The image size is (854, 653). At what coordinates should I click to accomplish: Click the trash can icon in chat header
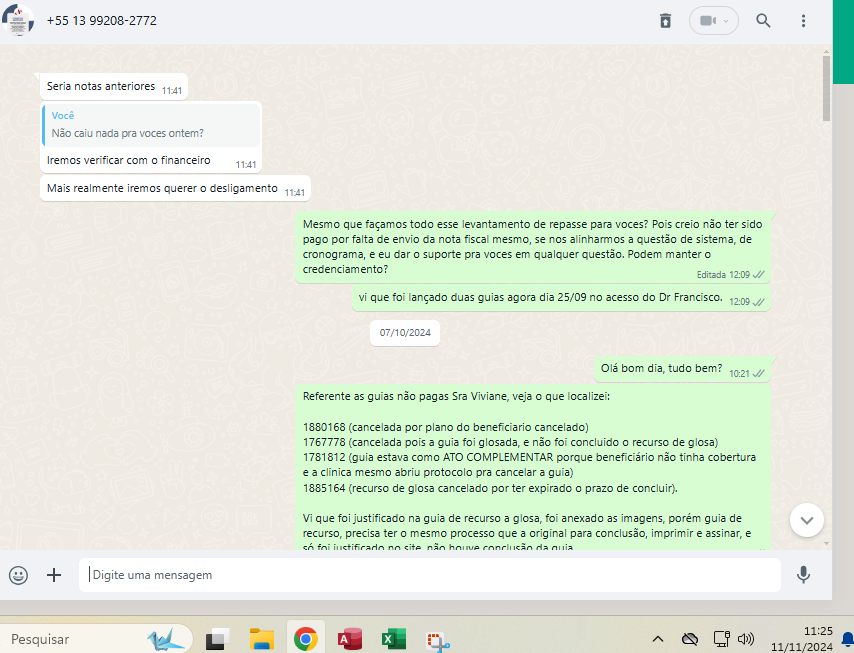(x=665, y=21)
